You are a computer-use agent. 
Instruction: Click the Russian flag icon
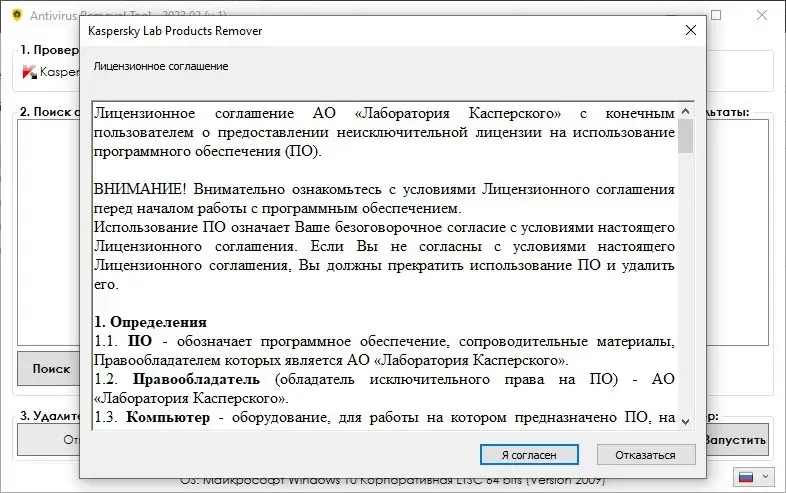[x=746, y=477]
